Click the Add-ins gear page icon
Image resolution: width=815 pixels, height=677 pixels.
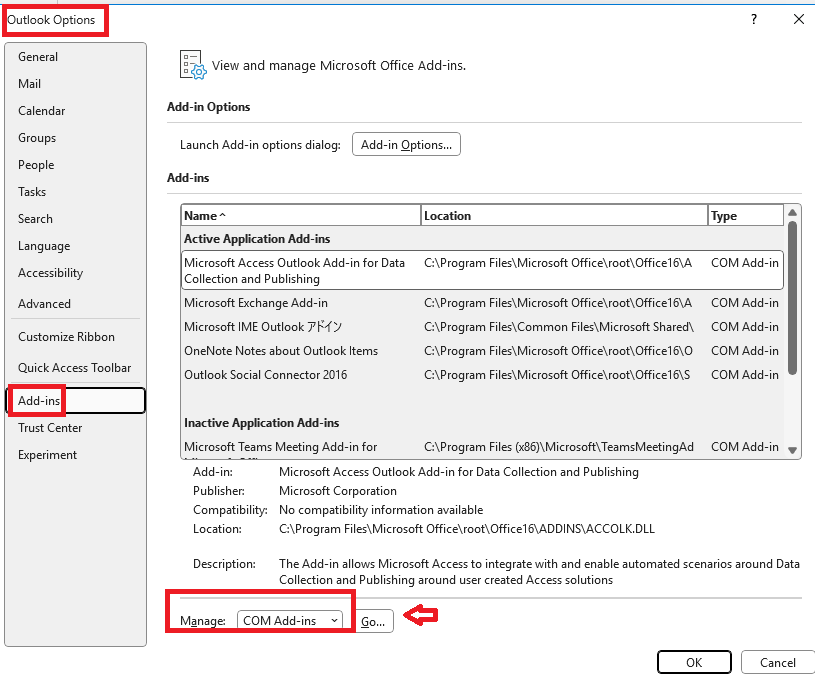[x=193, y=65]
